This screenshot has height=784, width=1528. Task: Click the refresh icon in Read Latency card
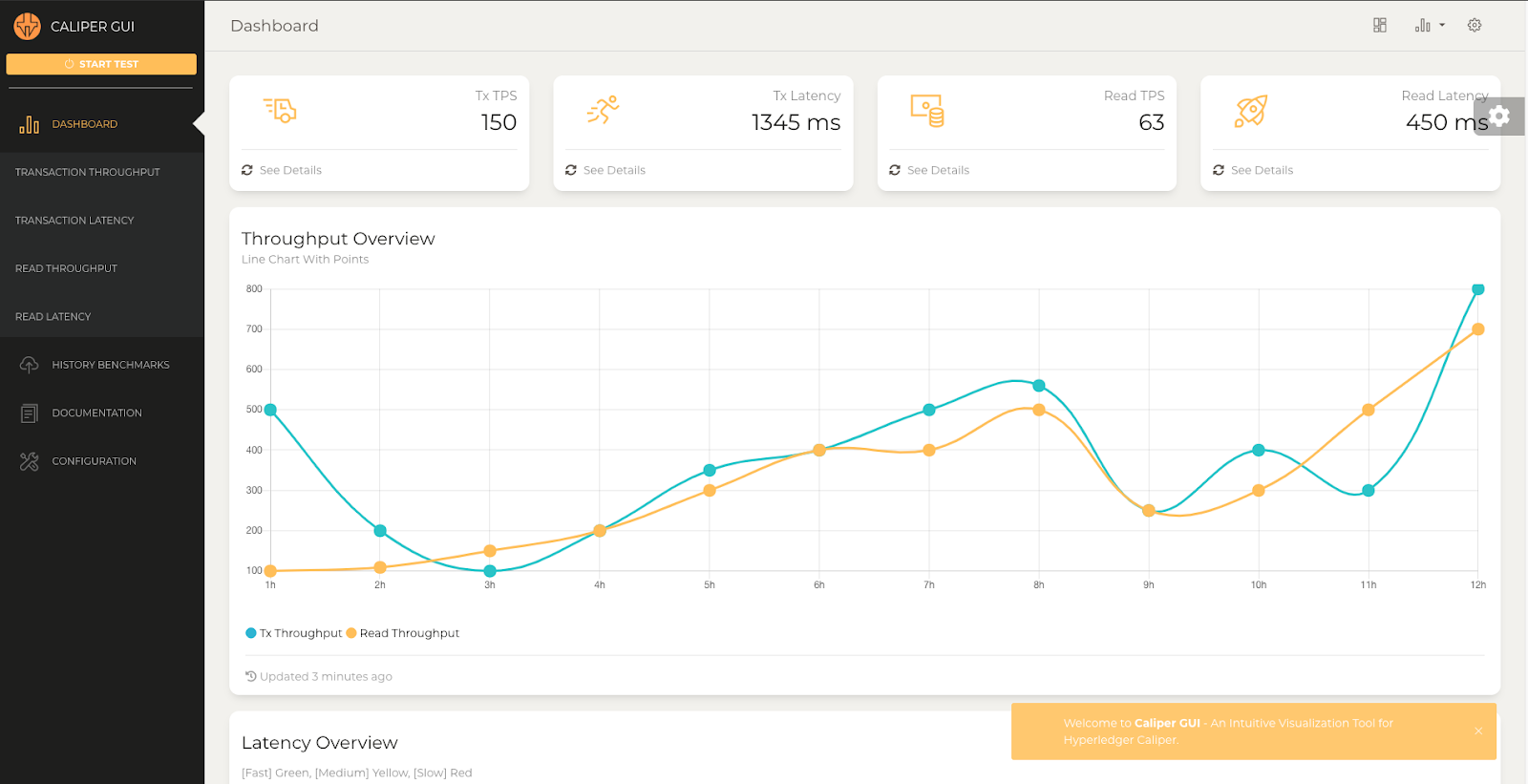1219,170
